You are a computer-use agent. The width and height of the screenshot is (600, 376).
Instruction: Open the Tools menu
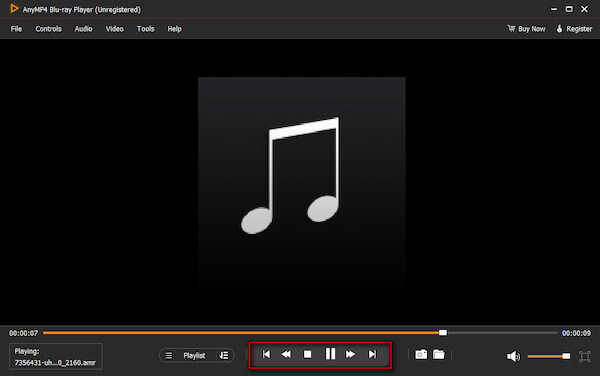[145, 29]
